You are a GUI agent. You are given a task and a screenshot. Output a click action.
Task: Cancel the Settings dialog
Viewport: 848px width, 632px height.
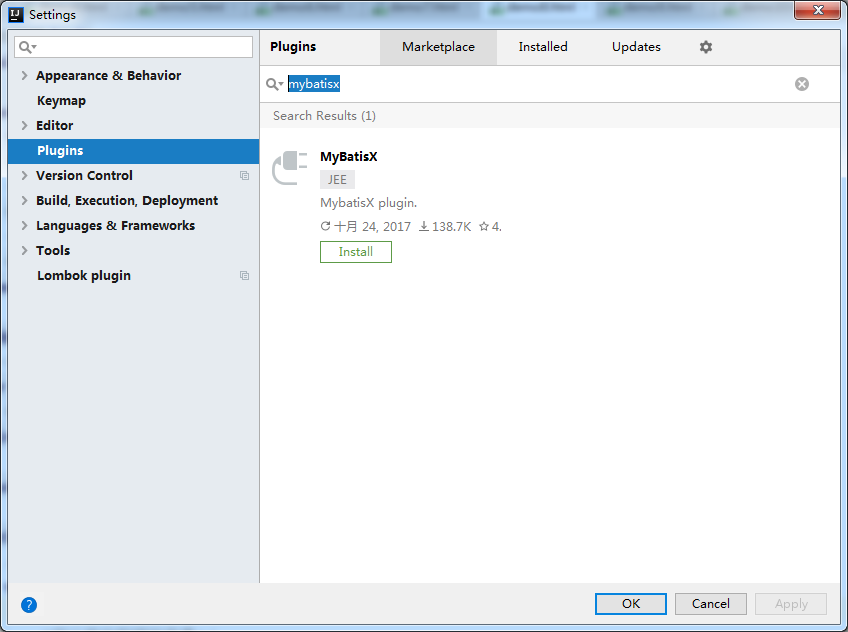[711, 604]
